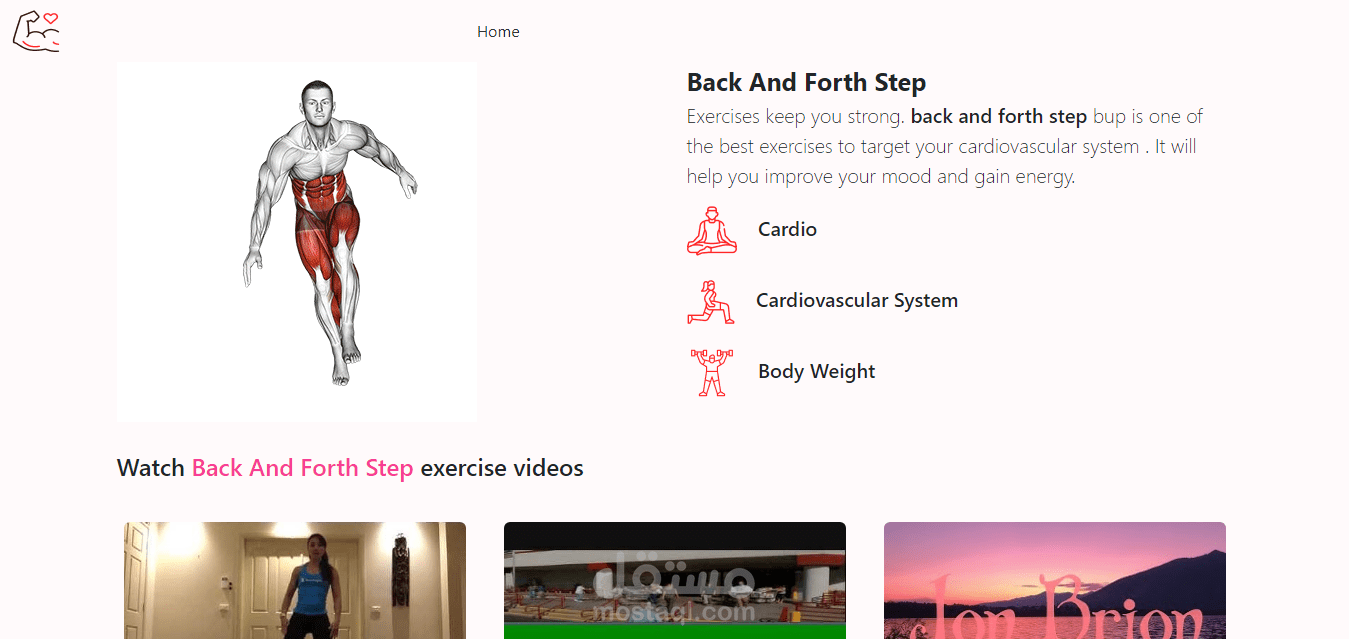Click the Body Weight label
This screenshot has width=1349, height=639.
[816, 372]
